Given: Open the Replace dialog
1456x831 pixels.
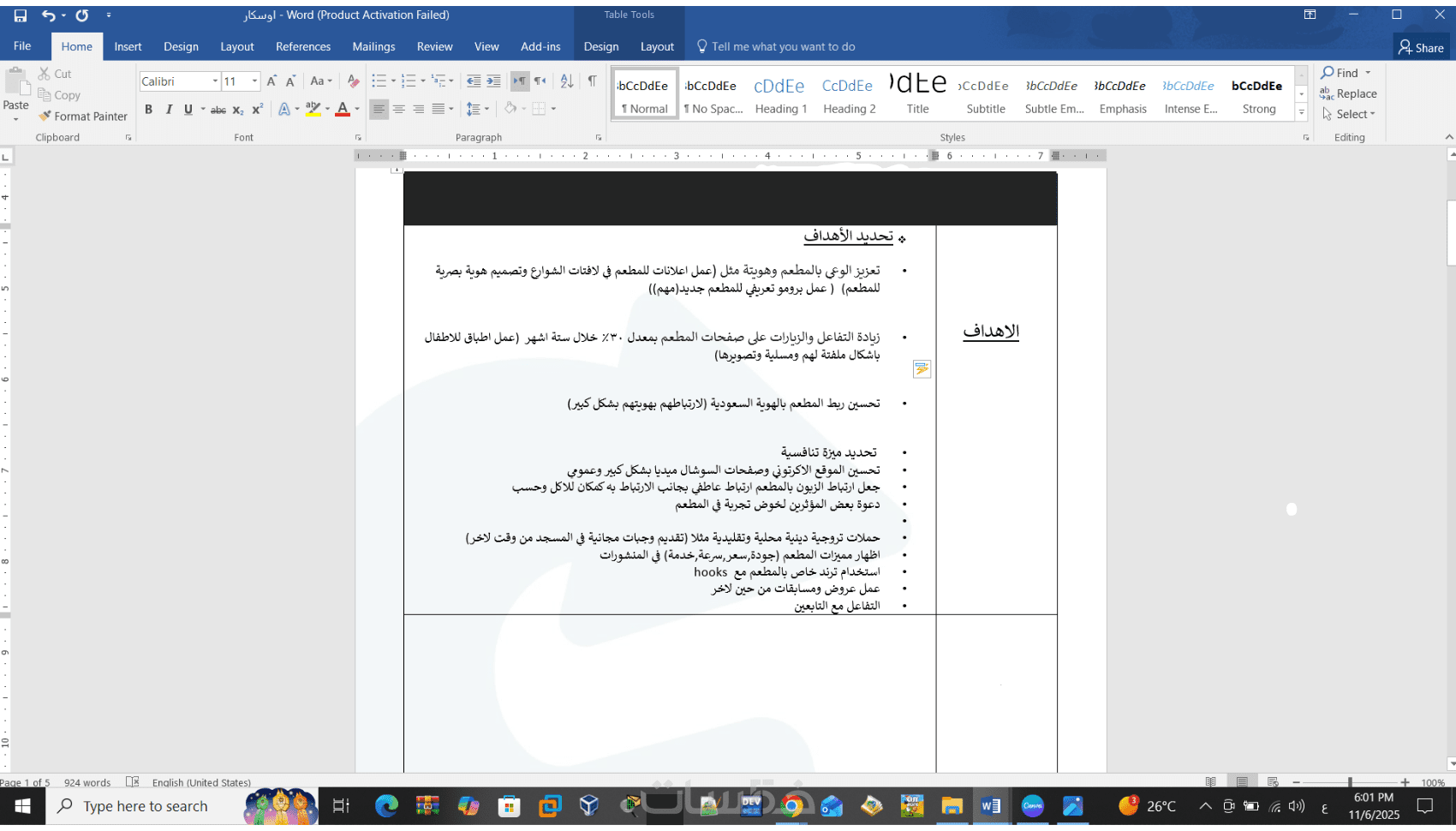Looking at the screenshot, I should [1349, 93].
